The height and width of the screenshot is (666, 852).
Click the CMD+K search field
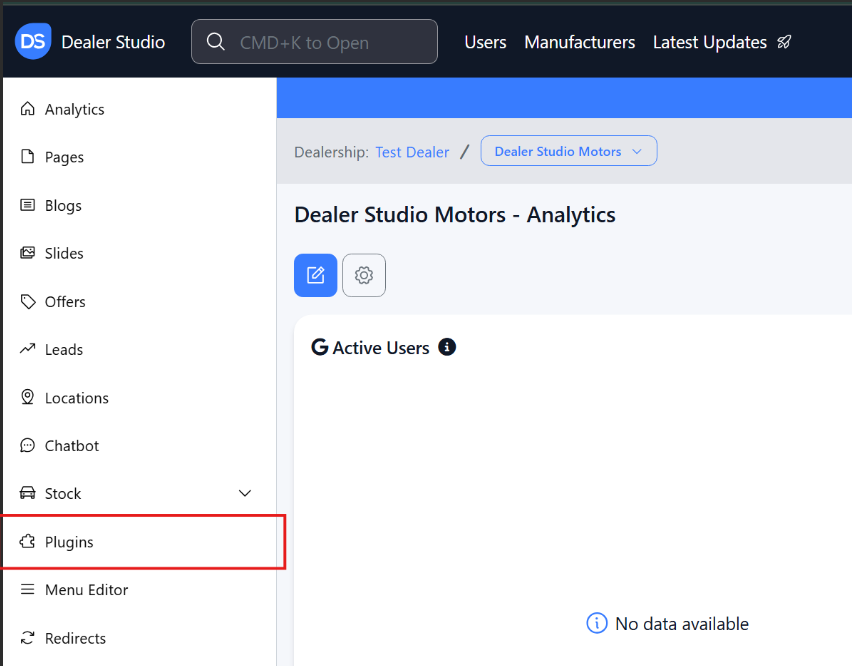click(314, 42)
